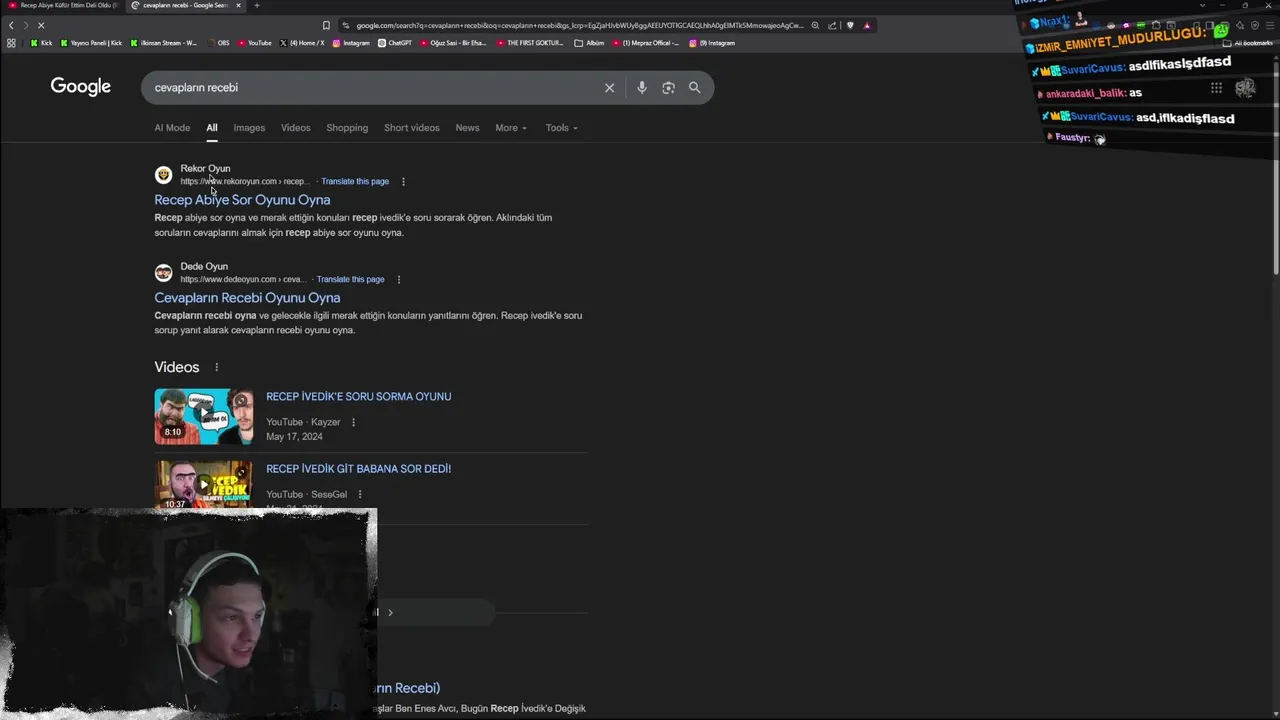Open 'RECEP İVEDİK GİT BABANA SOR DEDİ!' video

click(x=358, y=469)
